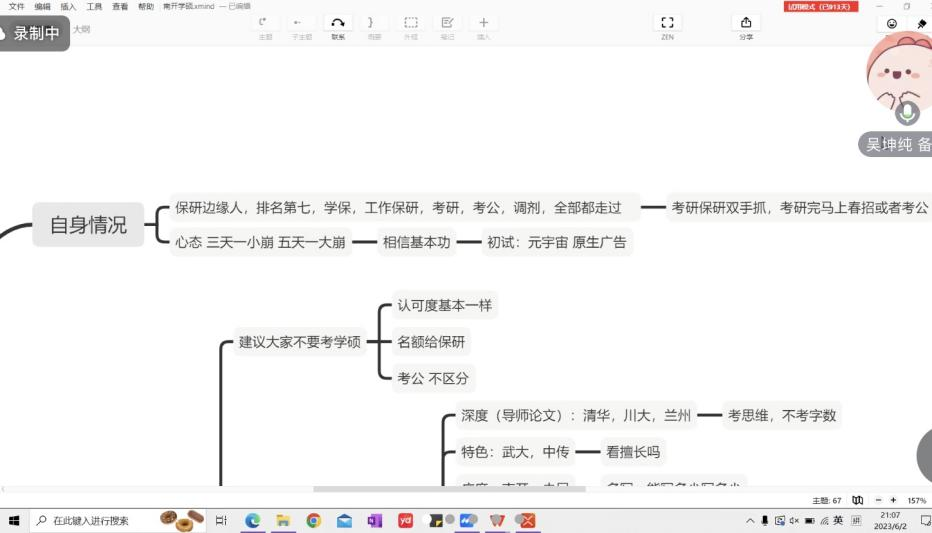
Task: Open Task View on the taskbar
Action: (x=221, y=521)
